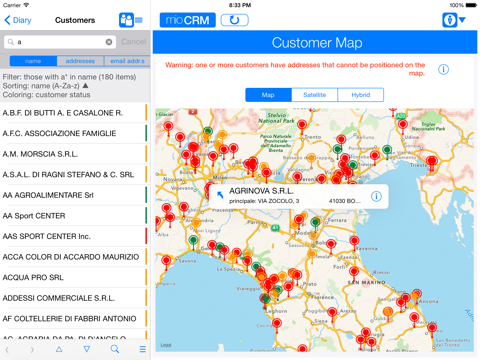Screen dimensions: 480x360
Task: Open the user profile dropdown menu
Action: [x=454, y=20]
